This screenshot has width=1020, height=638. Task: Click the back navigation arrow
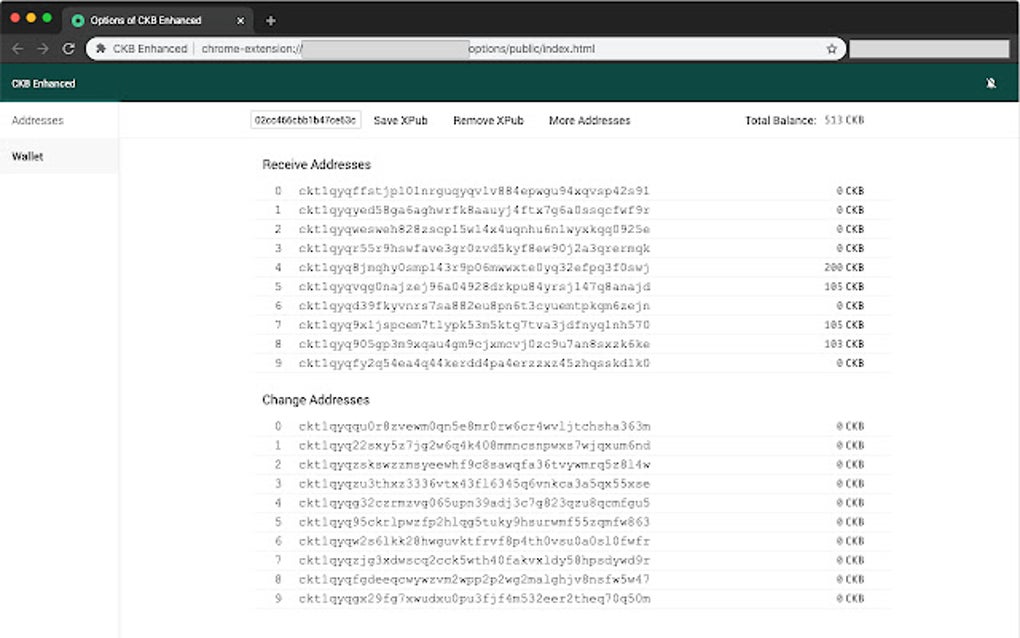(x=18, y=47)
